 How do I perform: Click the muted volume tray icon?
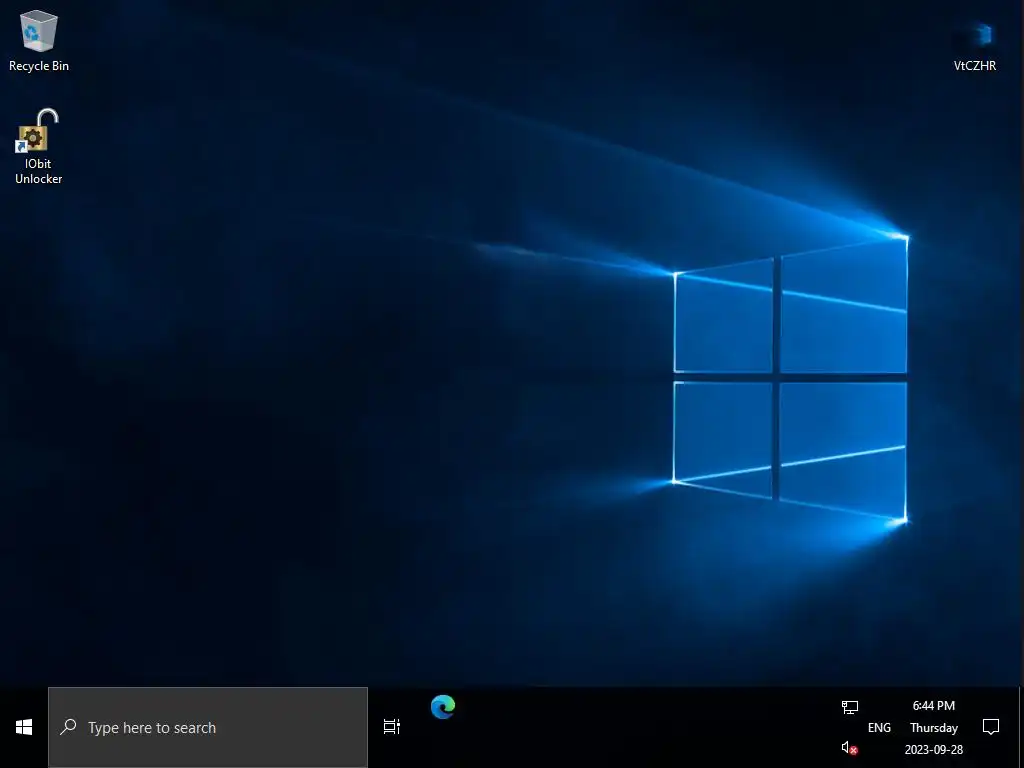[x=849, y=748]
